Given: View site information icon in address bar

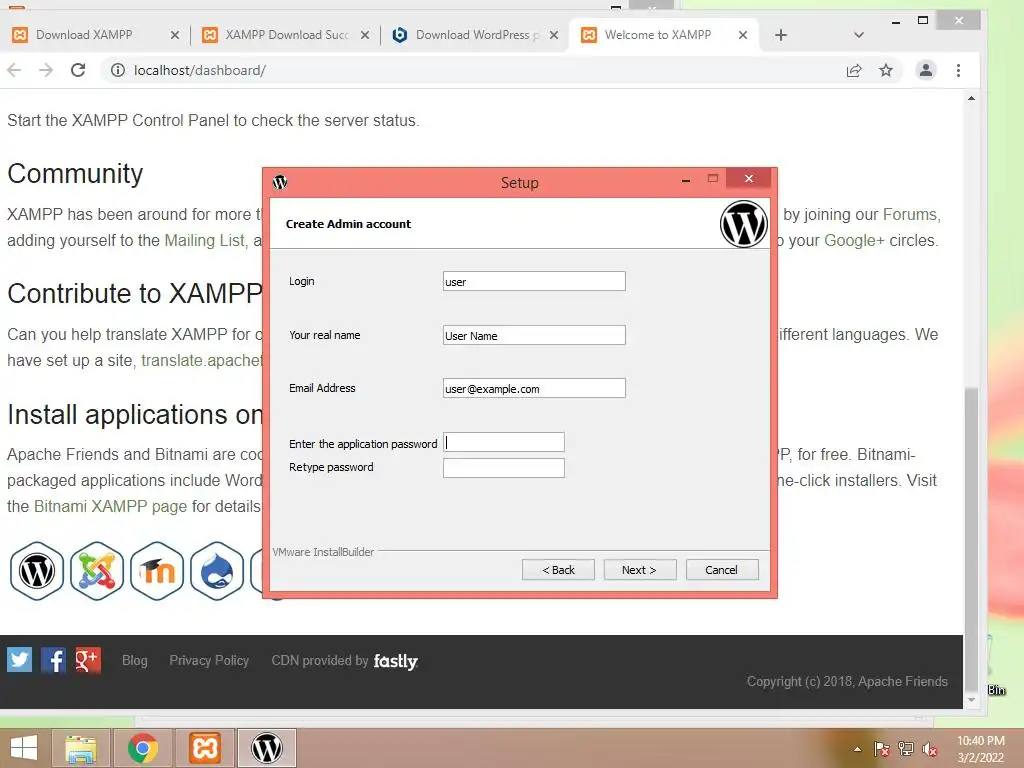Looking at the screenshot, I should point(118,70).
